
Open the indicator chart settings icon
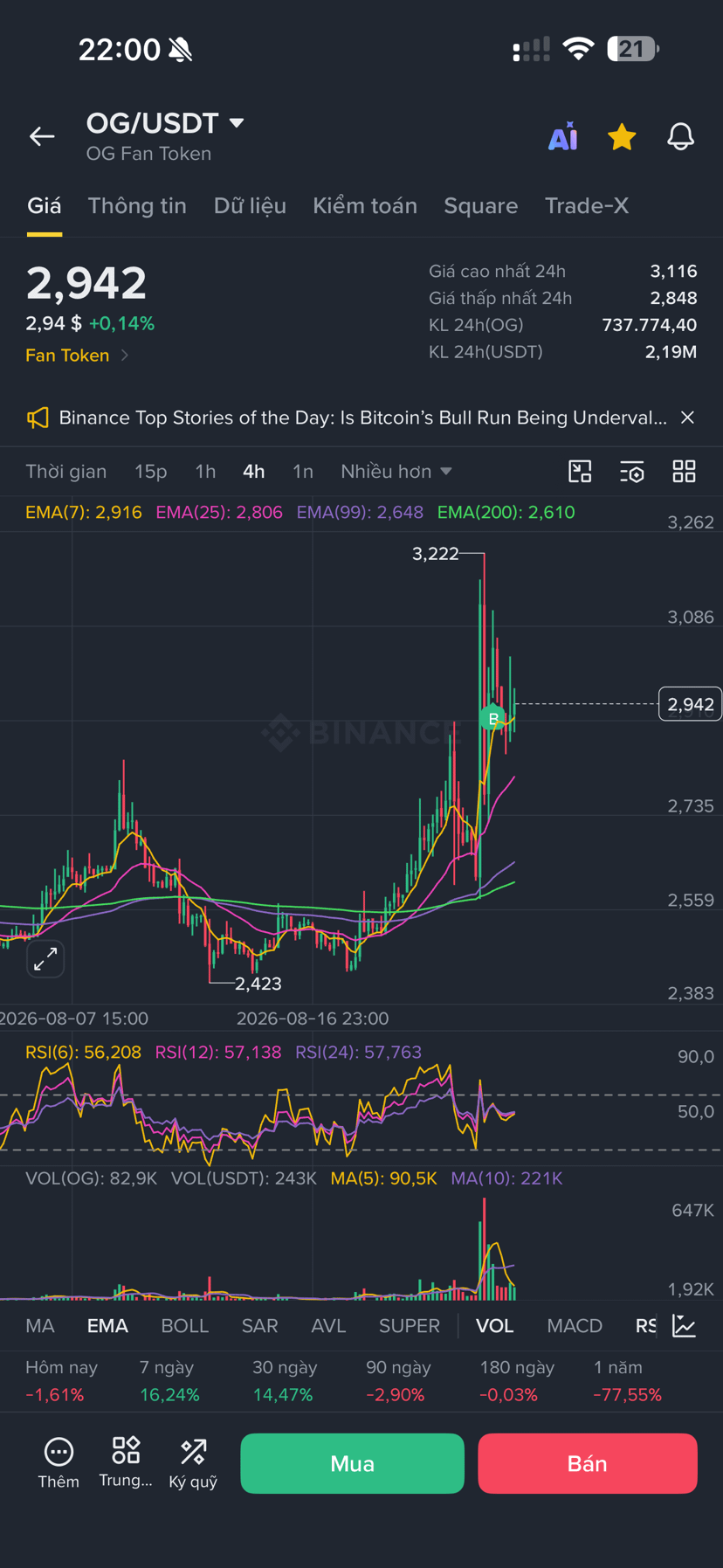click(x=685, y=1326)
